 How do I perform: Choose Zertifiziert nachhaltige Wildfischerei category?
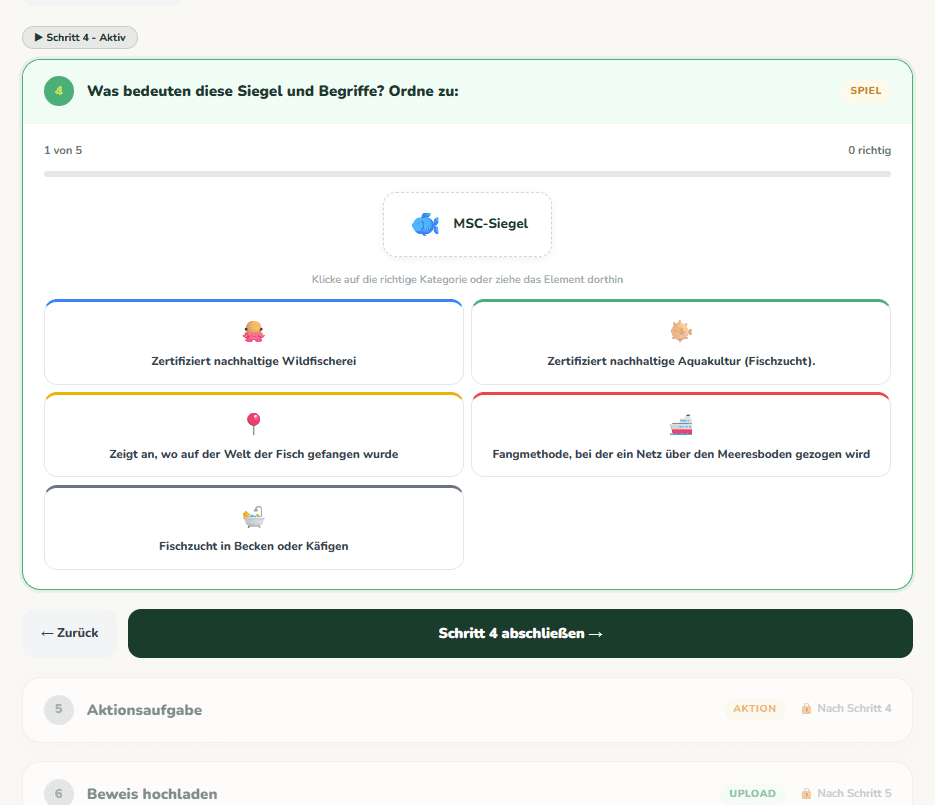(x=254, y=342)
